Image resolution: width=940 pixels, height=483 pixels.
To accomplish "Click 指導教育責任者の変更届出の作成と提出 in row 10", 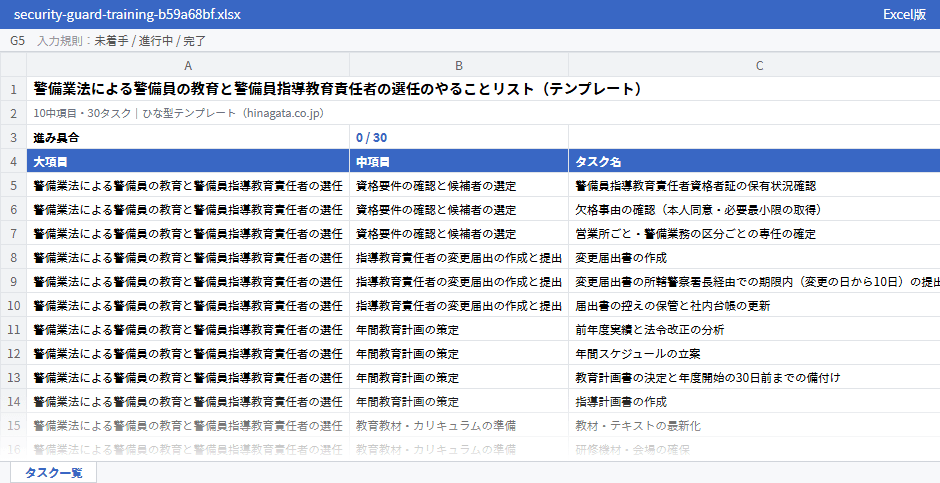I will pos(459,305).
